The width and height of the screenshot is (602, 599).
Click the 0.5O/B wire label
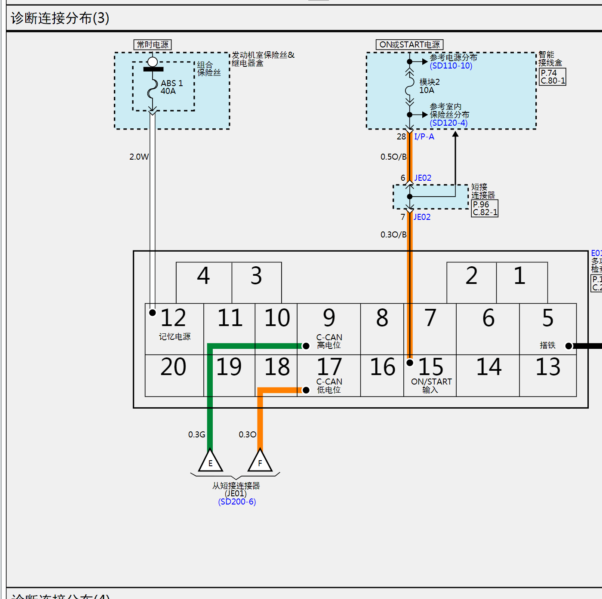pos(393,157)
